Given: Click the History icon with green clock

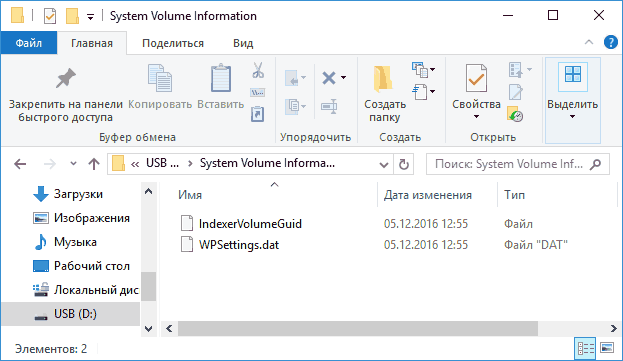Looking at the screenshot, I should point(515,114).
